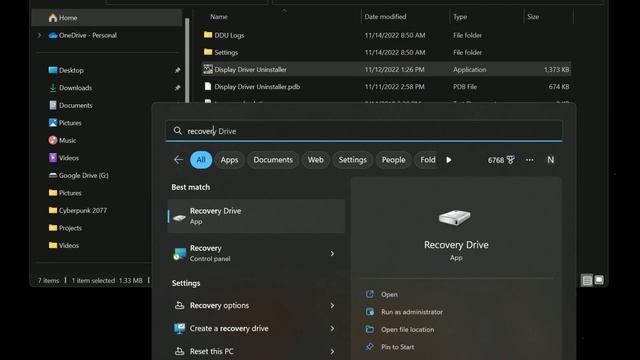Expand Create a recovery drive chevron
The height and width of the screenshot is (360, 640).
pos(332,328)
